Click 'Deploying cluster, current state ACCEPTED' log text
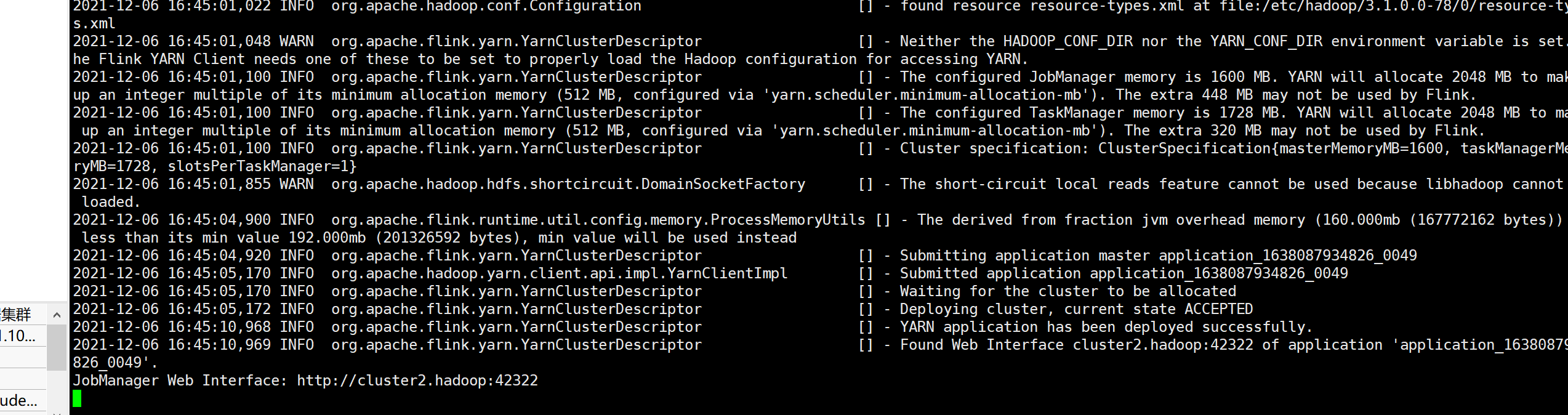The height and width of the screenshot is (415, 1568). pyautogui.click(x=1076, y=309)
